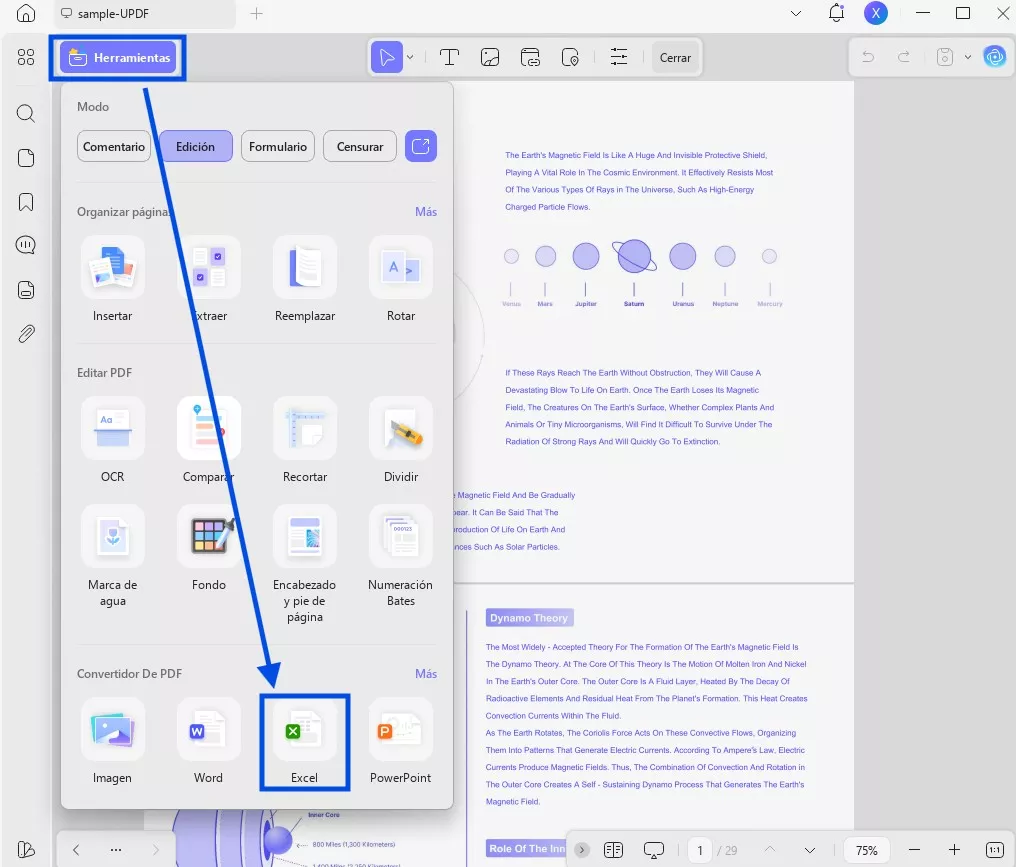Switch to Comentario mode

pyautogui.click(x=113, y=146)
